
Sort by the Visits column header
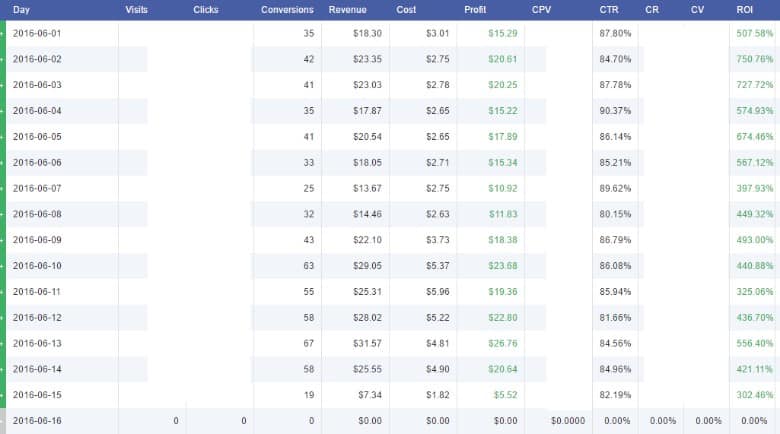pyautogui.click(x=136, y=9)
